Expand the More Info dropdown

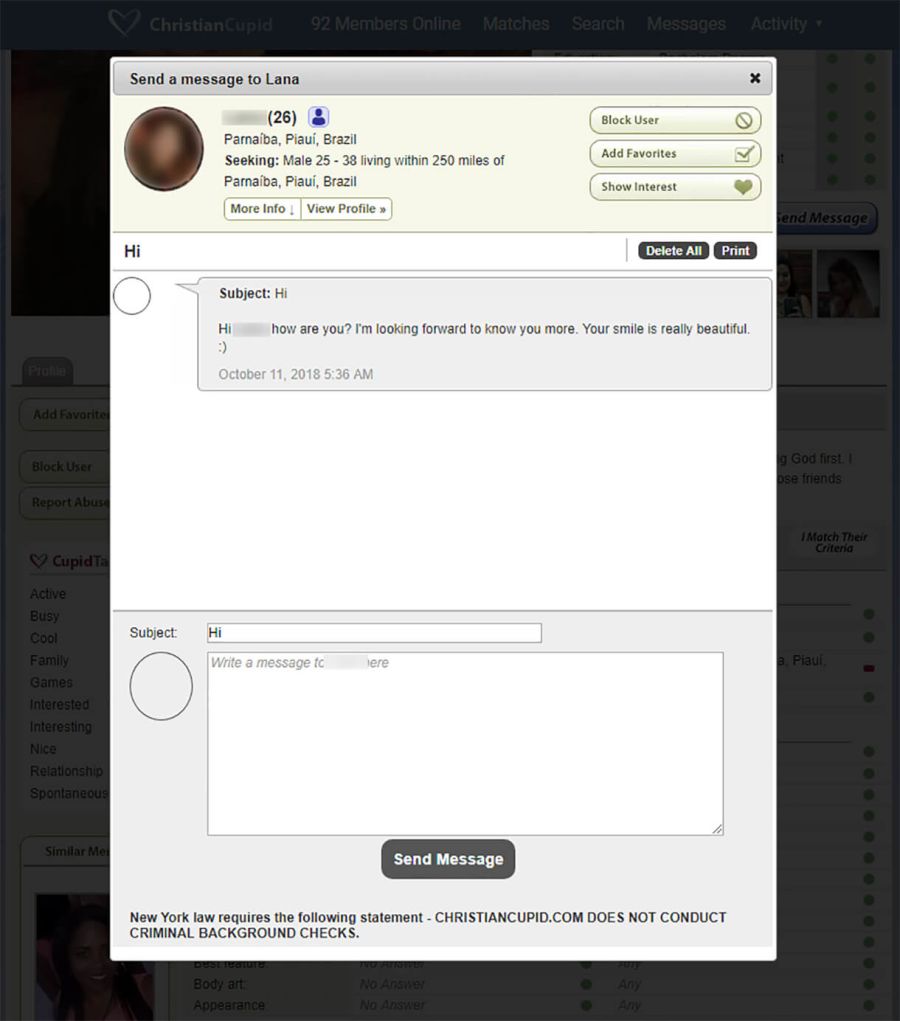coord(260,209)
